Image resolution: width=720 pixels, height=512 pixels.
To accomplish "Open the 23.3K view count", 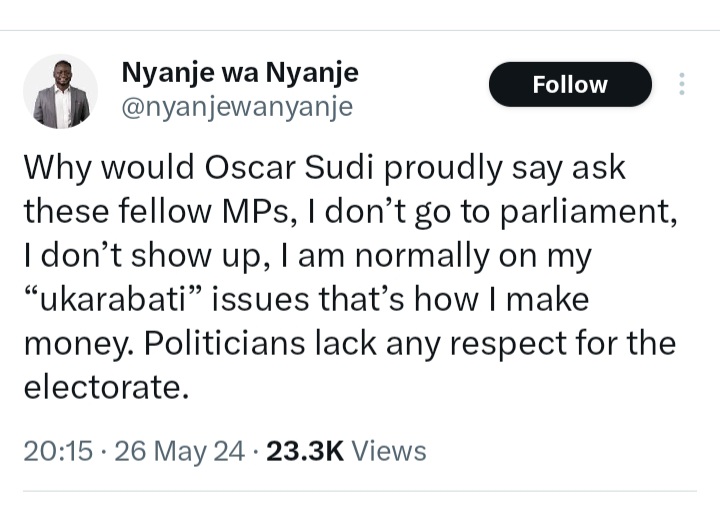I will pos(305,451).
